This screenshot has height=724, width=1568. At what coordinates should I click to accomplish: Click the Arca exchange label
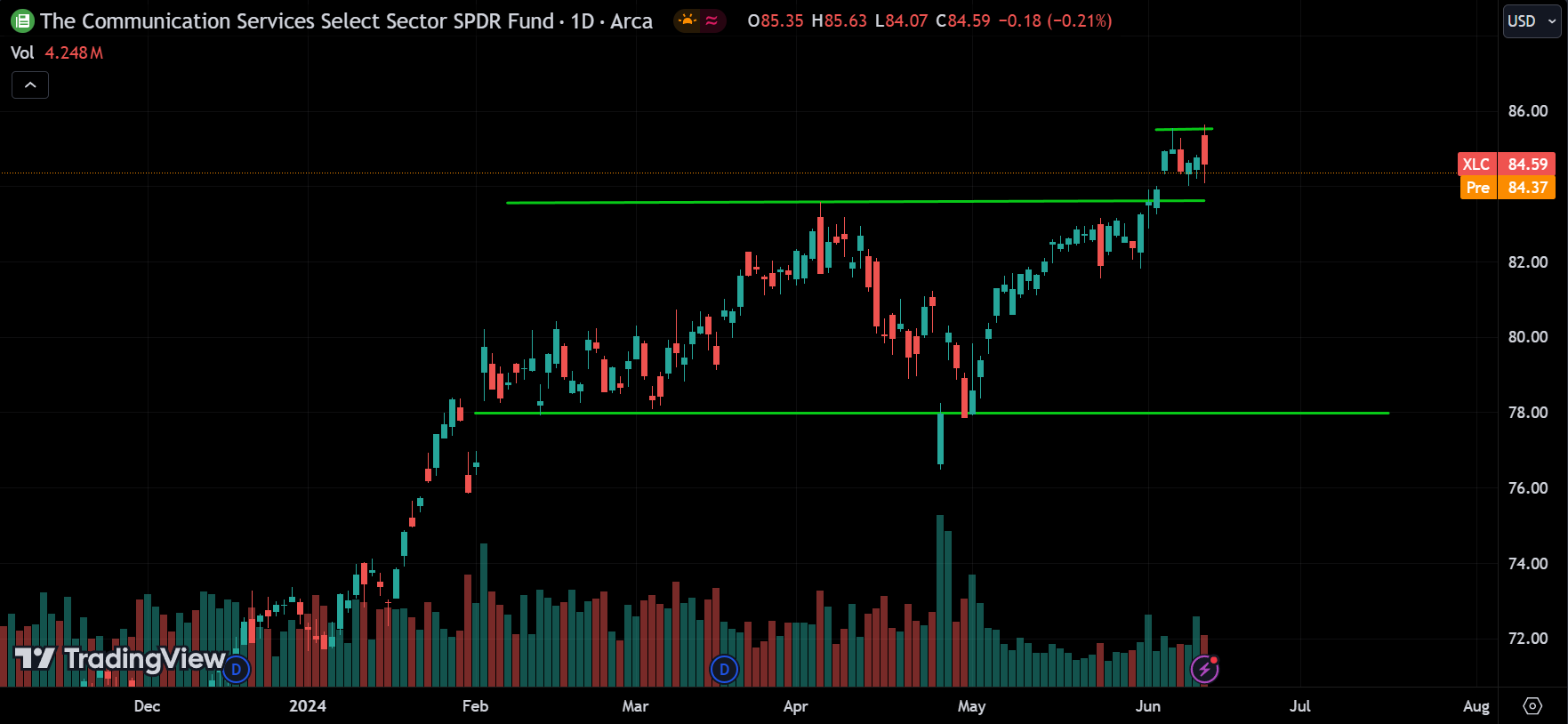point(631,20)
